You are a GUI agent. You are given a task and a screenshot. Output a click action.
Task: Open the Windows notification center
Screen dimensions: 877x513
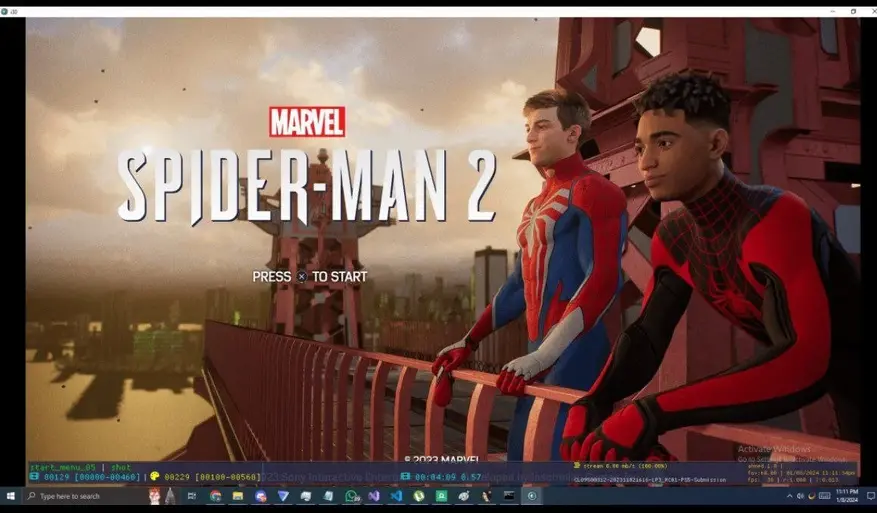click(x=870, y=496)
